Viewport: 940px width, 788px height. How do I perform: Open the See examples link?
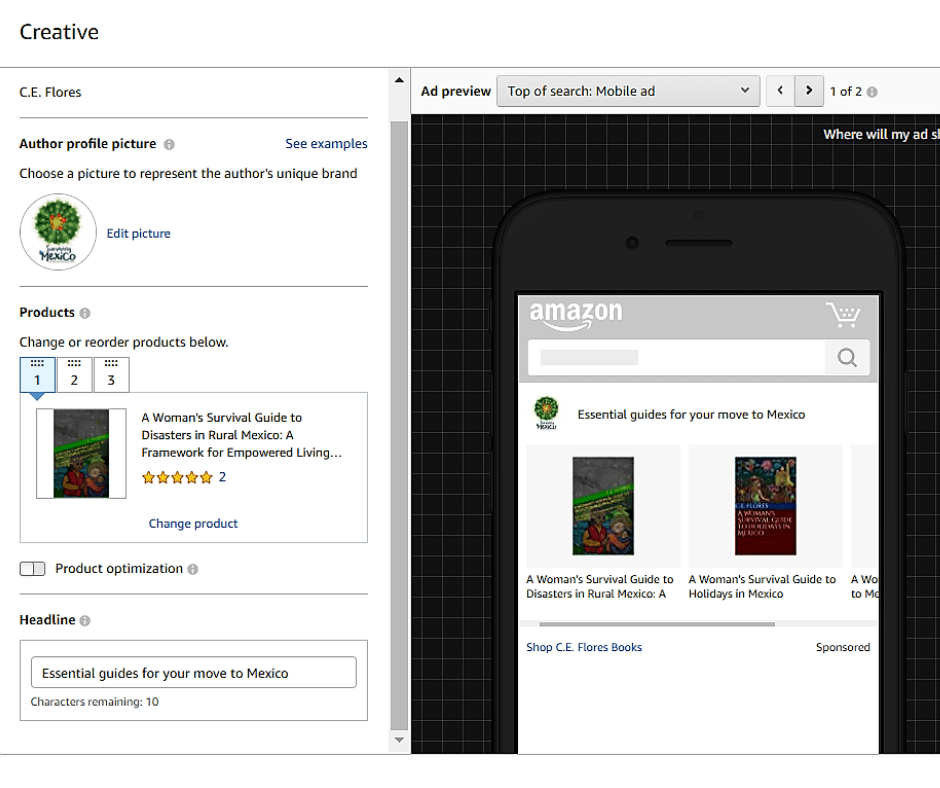click(326, 144)
